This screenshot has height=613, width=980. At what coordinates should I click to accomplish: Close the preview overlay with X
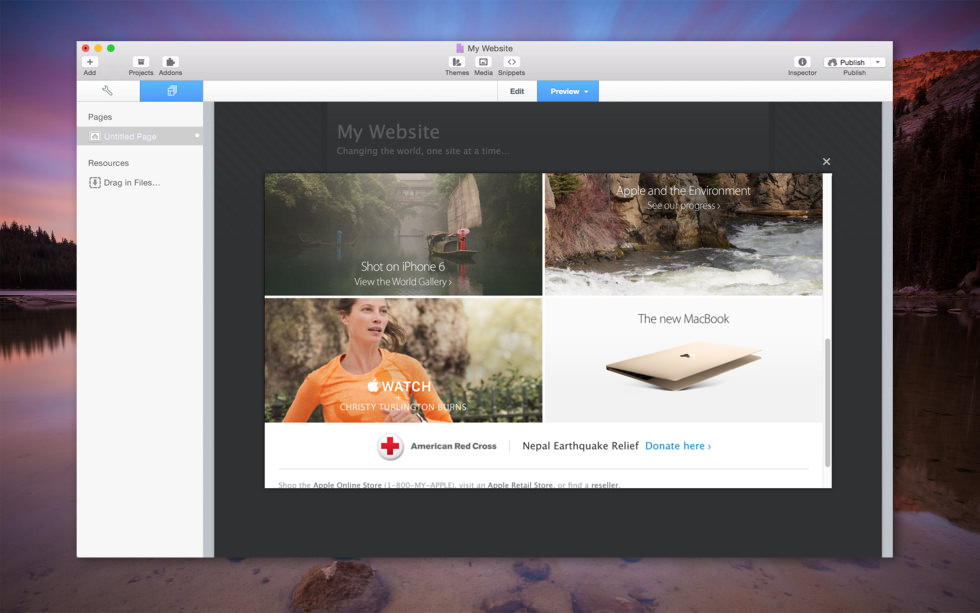pyautogui.click(x=826, y=161)
